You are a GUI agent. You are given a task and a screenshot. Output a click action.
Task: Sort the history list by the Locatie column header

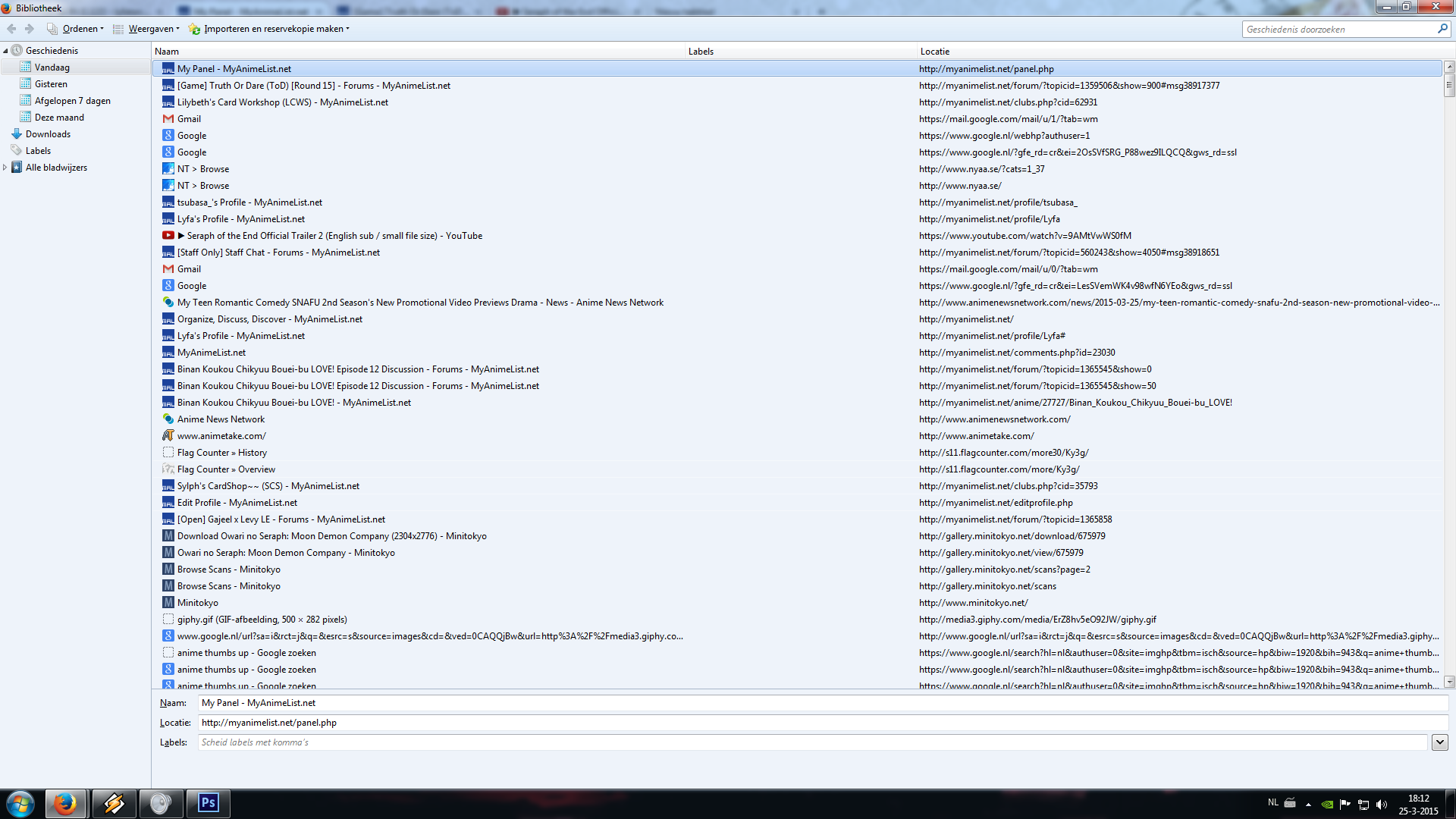(x=934, y=52)
